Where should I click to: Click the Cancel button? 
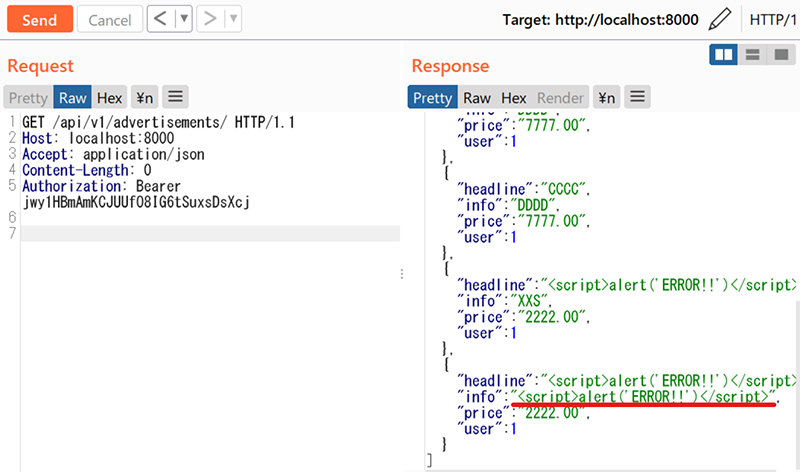110,19
